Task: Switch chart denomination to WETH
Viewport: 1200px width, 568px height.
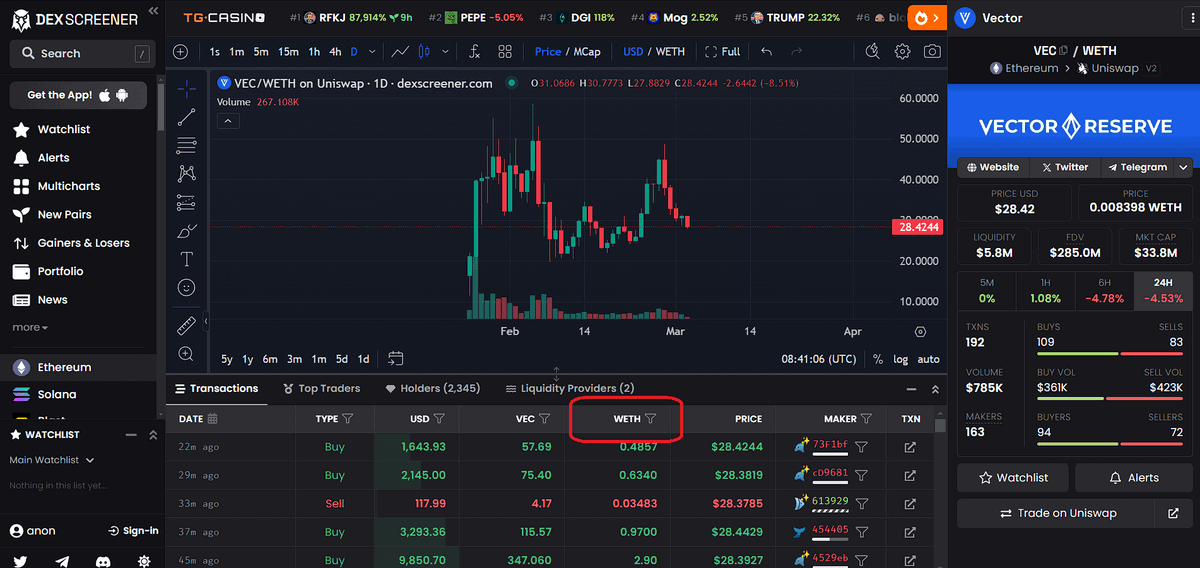Action: pos(670,51)
